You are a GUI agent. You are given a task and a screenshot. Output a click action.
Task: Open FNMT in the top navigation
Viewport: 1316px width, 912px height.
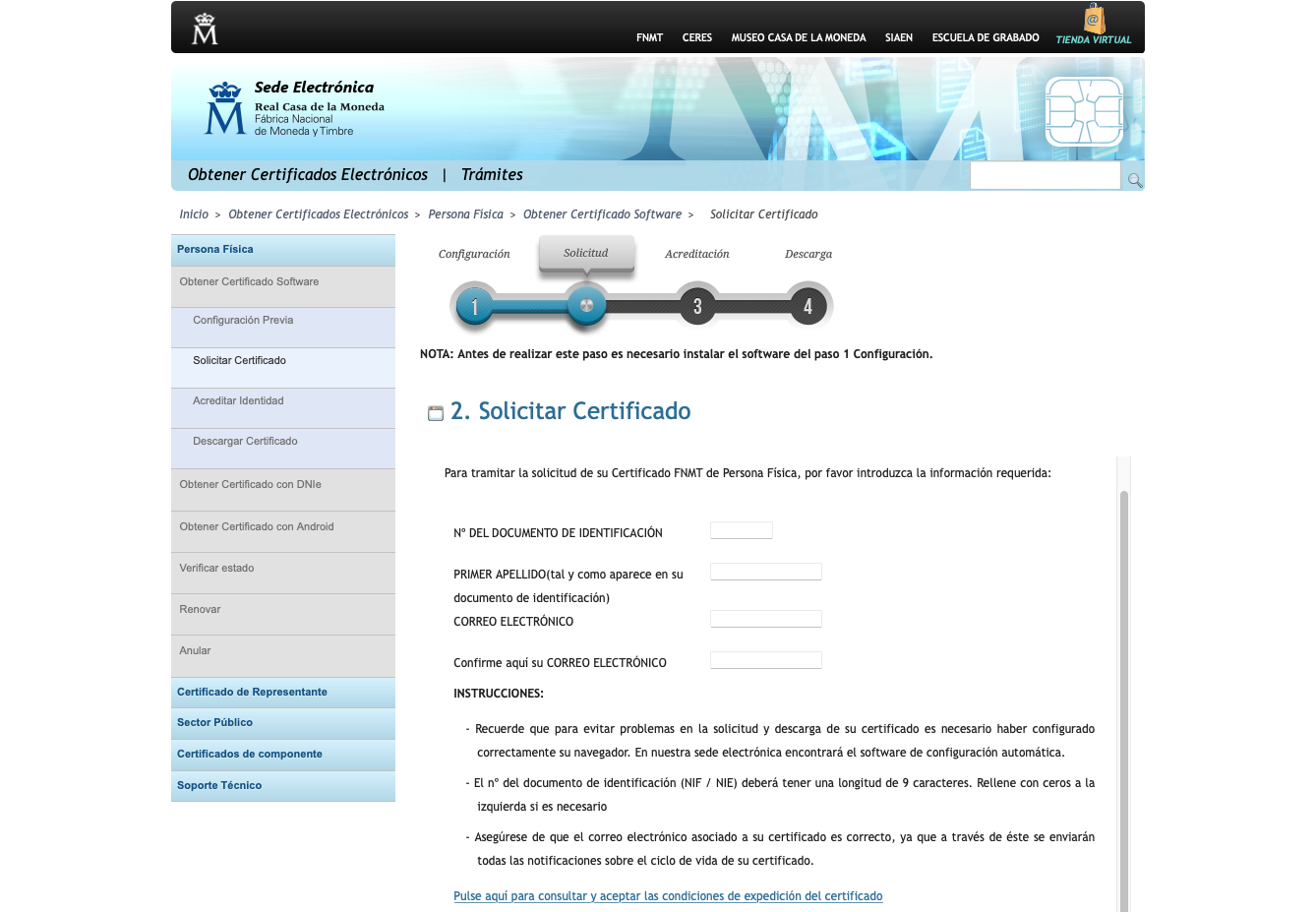click(x=649, y=37)
